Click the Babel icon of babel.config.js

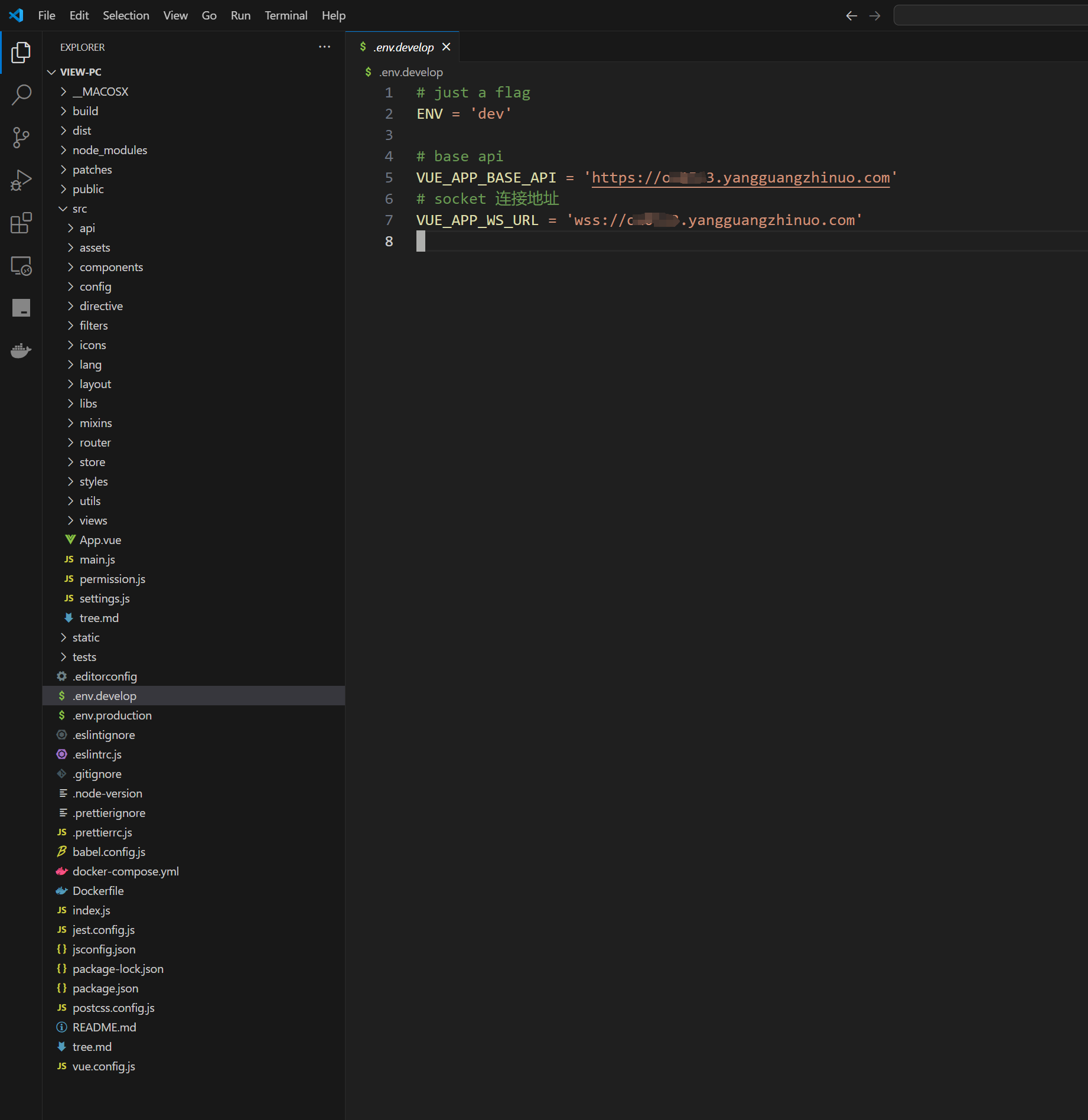click(x=61, y=852)
